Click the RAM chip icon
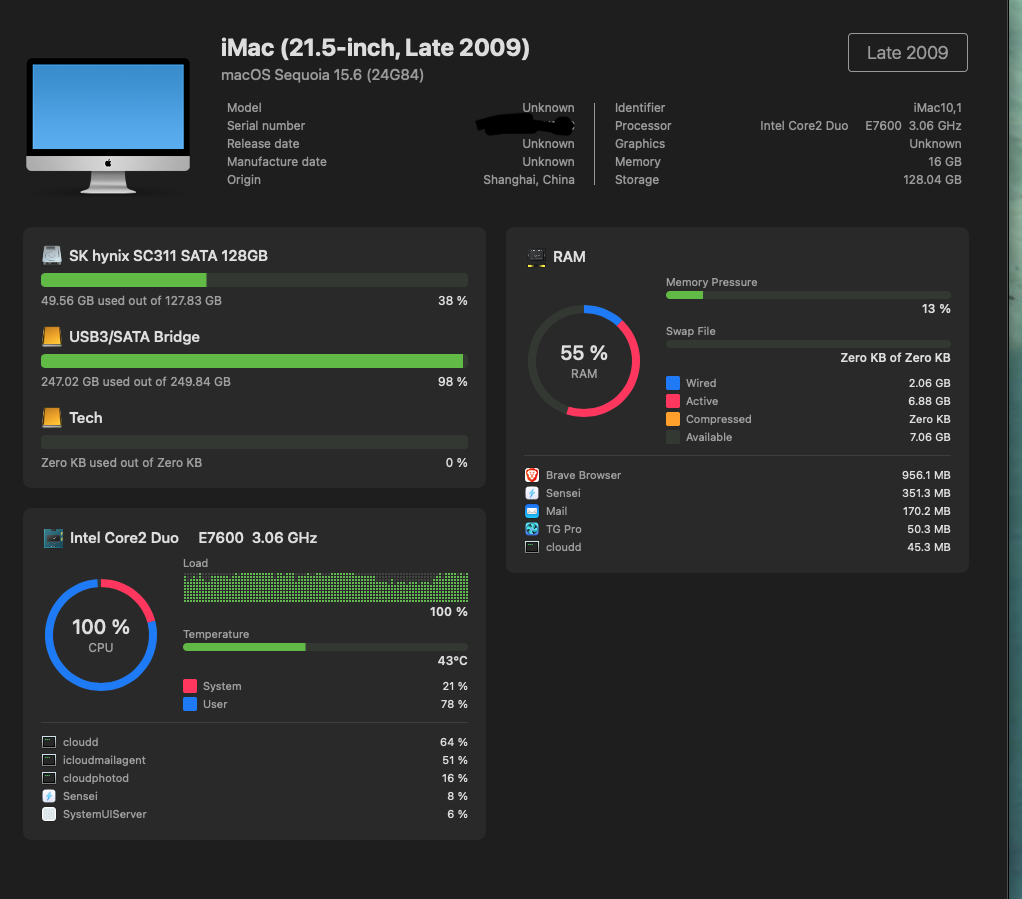The height and width of the screenshot is (899, 1022). (x=536, y=257)
